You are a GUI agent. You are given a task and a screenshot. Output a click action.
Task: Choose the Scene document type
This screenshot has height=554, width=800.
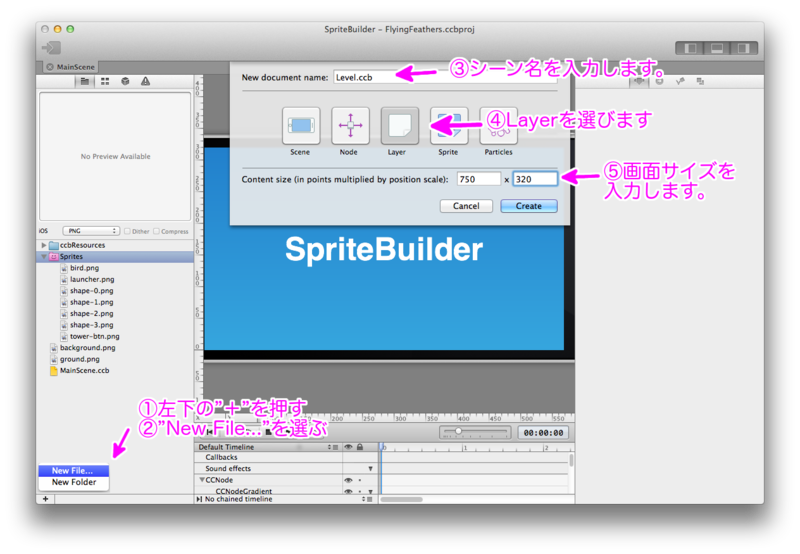pyautogui.click(x=301, y=125)
